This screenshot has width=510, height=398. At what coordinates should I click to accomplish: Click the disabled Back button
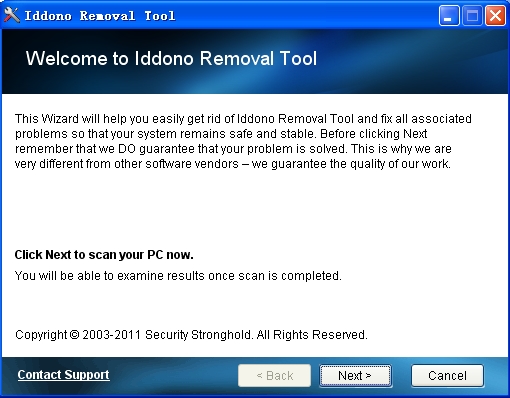click(x=274, y=376)
